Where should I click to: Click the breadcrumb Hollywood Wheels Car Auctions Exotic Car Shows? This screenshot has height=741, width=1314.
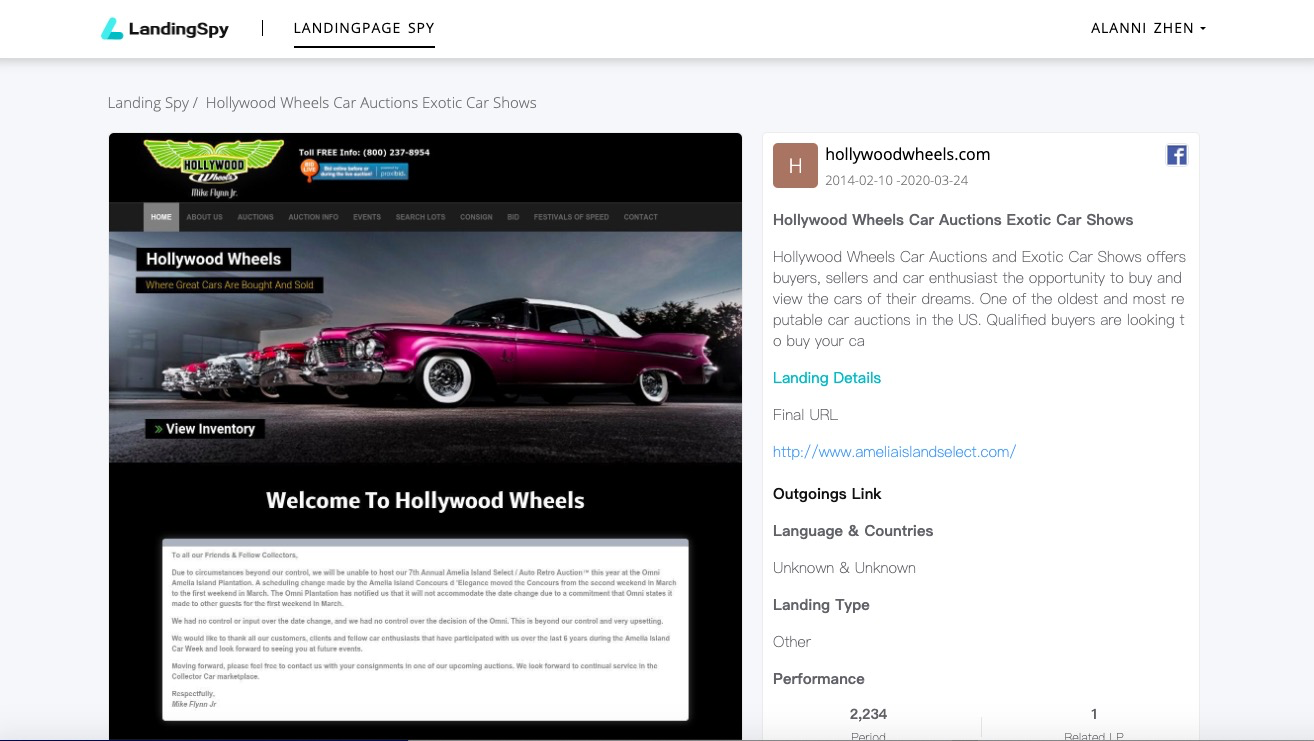371,103
